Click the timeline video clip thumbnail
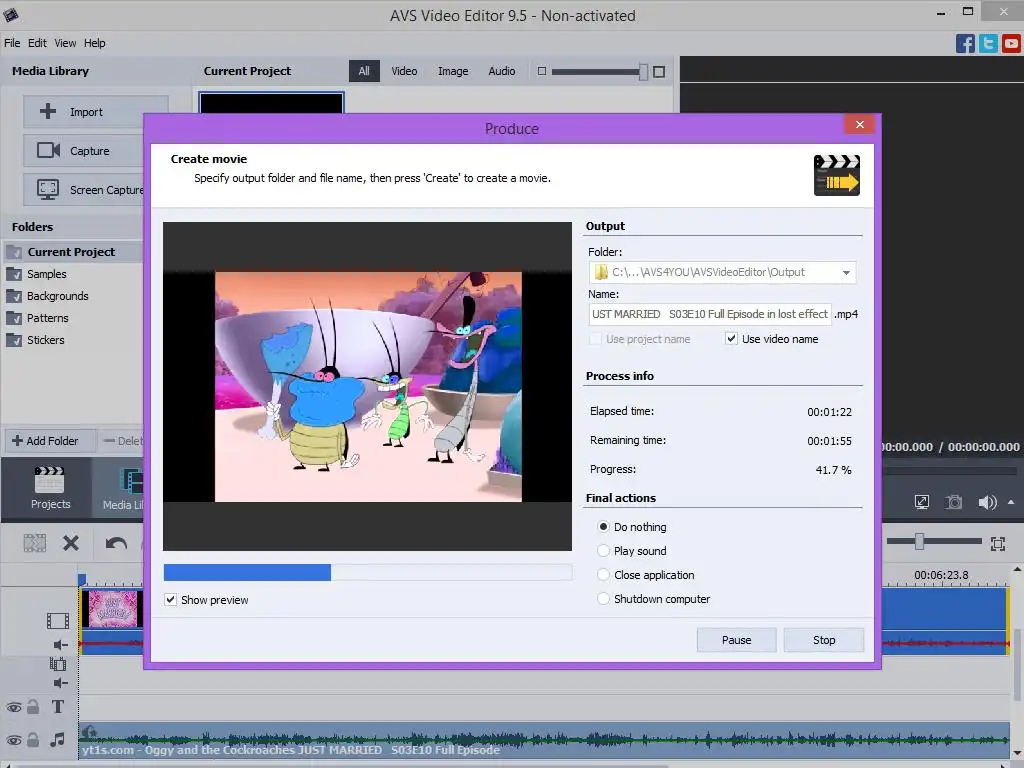1024x768 pixels. tap(112, 609)
